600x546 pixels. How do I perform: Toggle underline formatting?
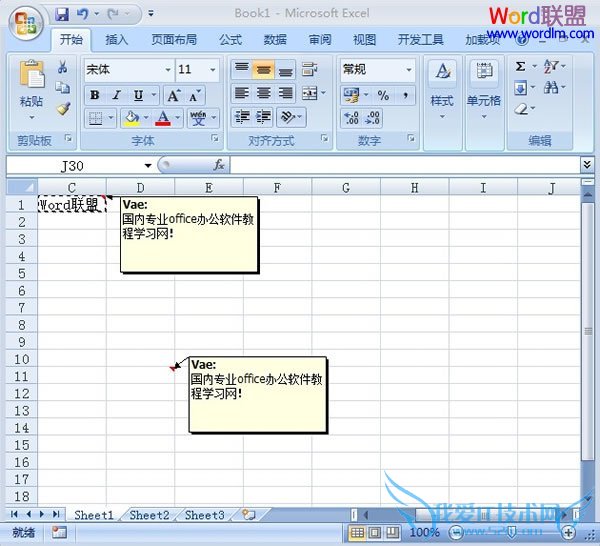click(x=138, y=95)
